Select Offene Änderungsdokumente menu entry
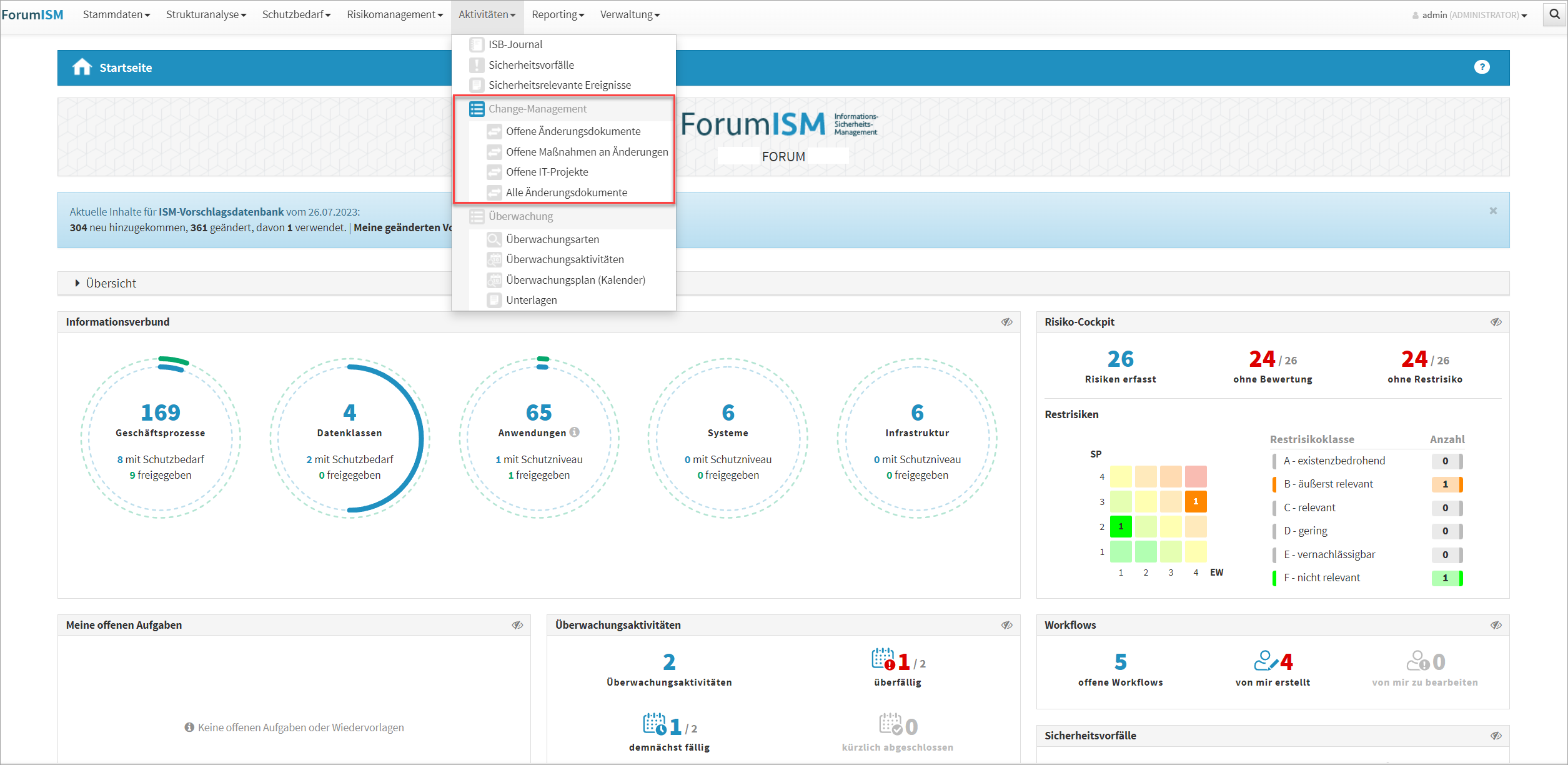The height and width of the screenshot is (765, 1568). (573, 131)
